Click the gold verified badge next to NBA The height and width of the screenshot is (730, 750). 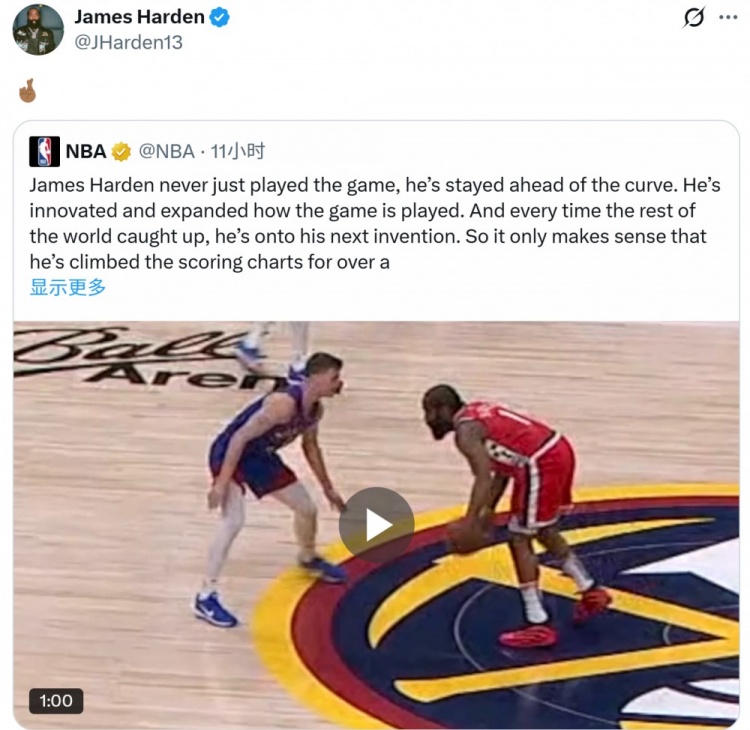tap(121, 152)
